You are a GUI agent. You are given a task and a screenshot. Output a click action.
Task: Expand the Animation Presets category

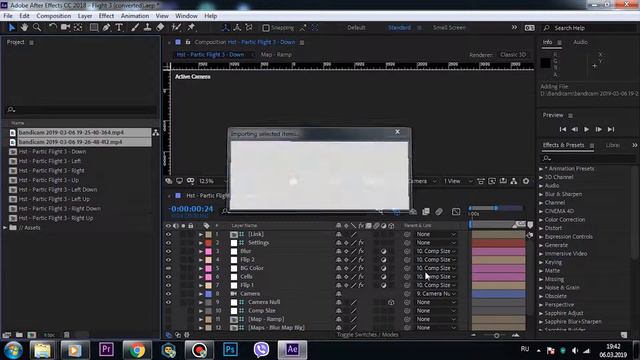point(541,169)
